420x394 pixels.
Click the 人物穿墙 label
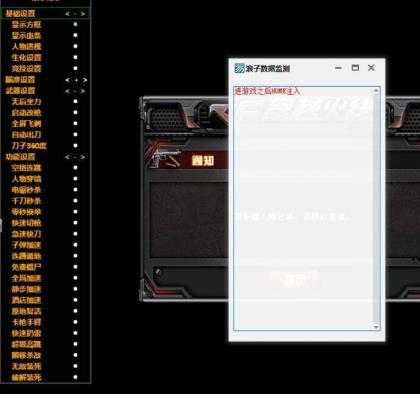tap(26, 179)
